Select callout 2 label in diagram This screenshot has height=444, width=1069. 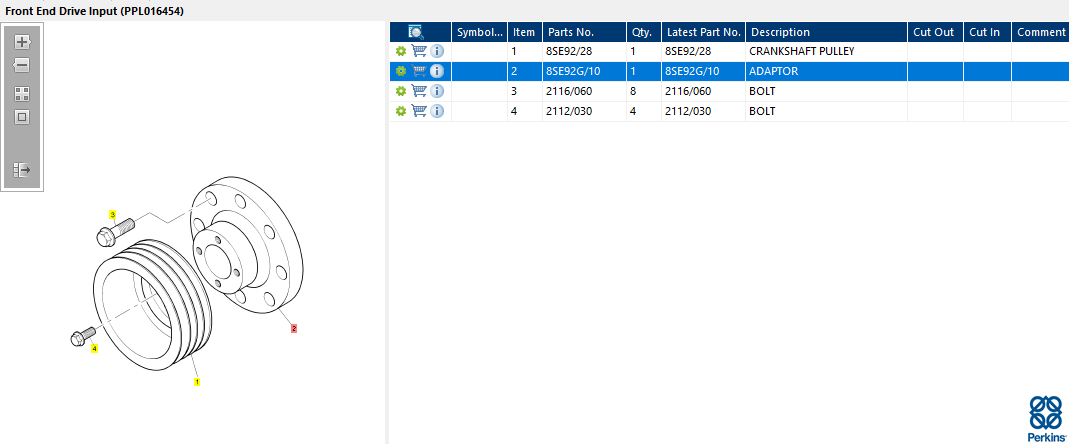[x=294, y=327]
